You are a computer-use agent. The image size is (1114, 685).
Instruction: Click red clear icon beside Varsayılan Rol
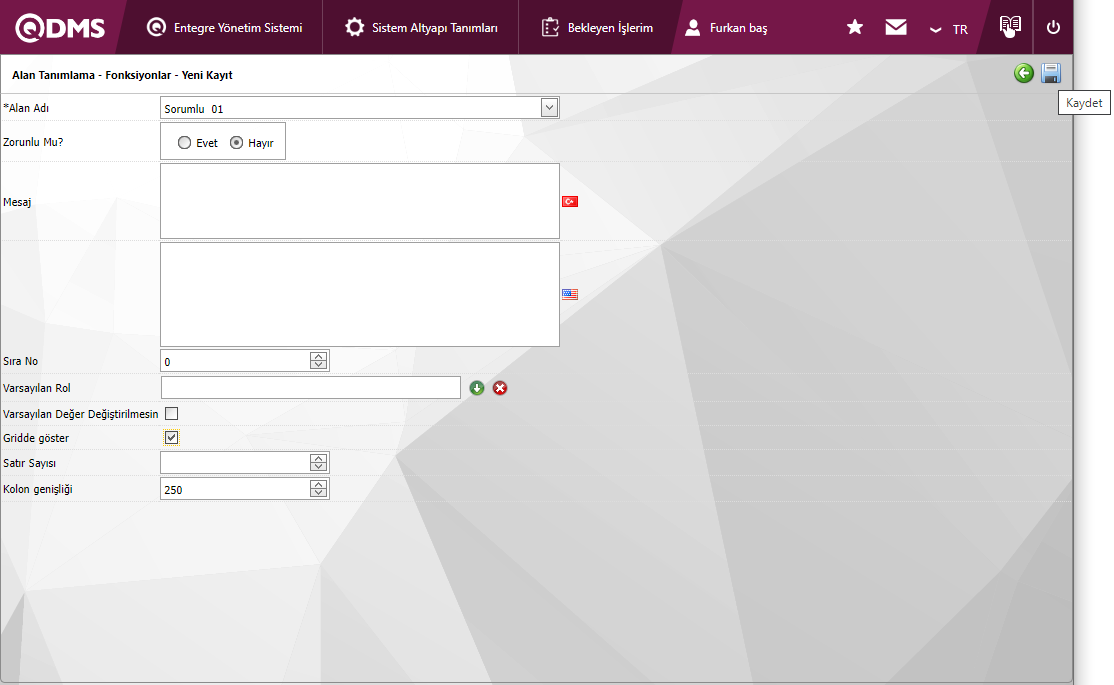(500, 388)
